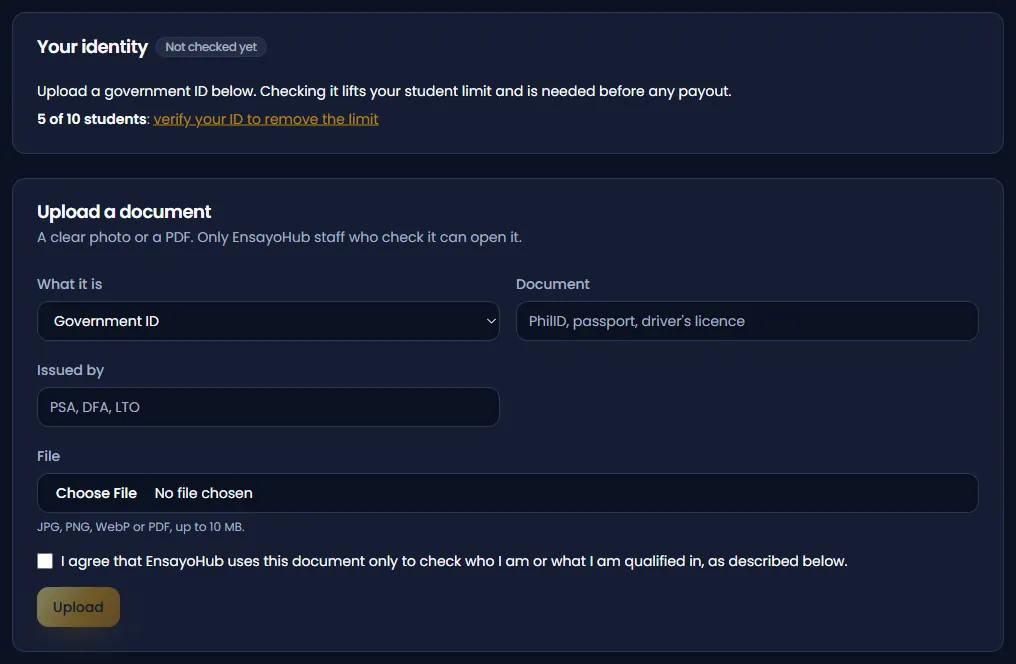Click the File field label
This screenshot has height=664, width=1016.
pos(49,456)
